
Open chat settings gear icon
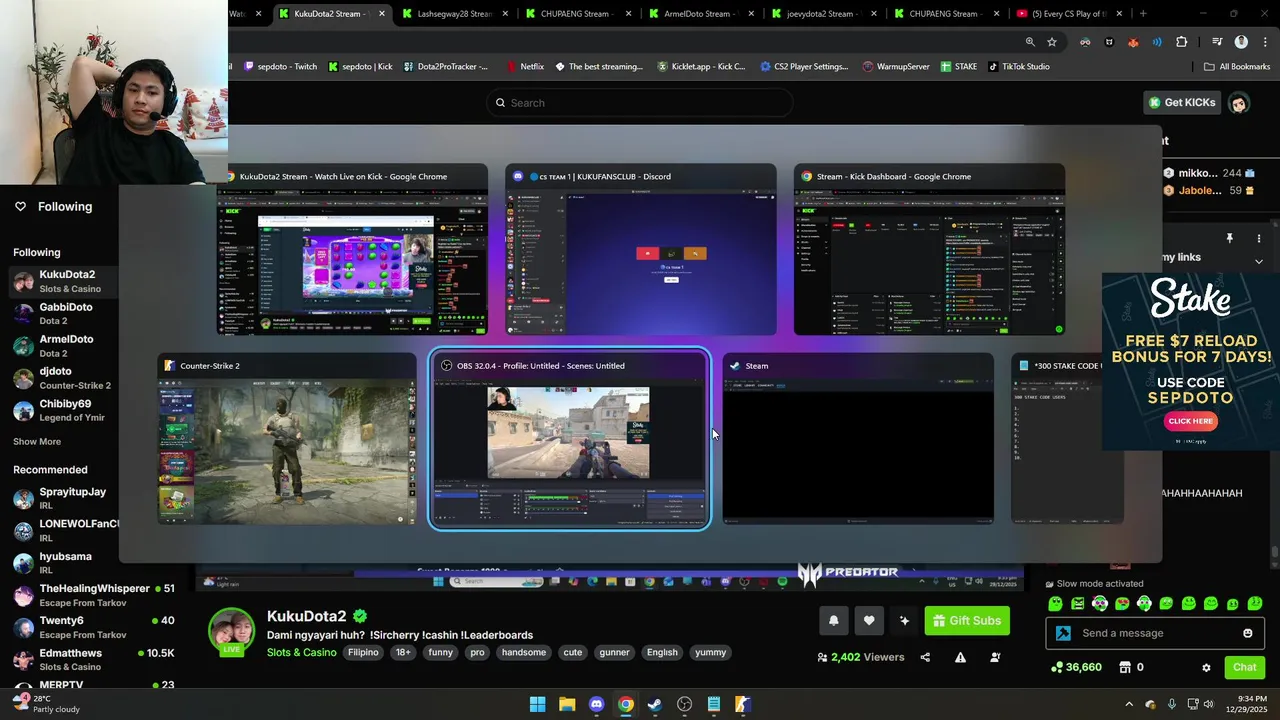pos(1206,667)
